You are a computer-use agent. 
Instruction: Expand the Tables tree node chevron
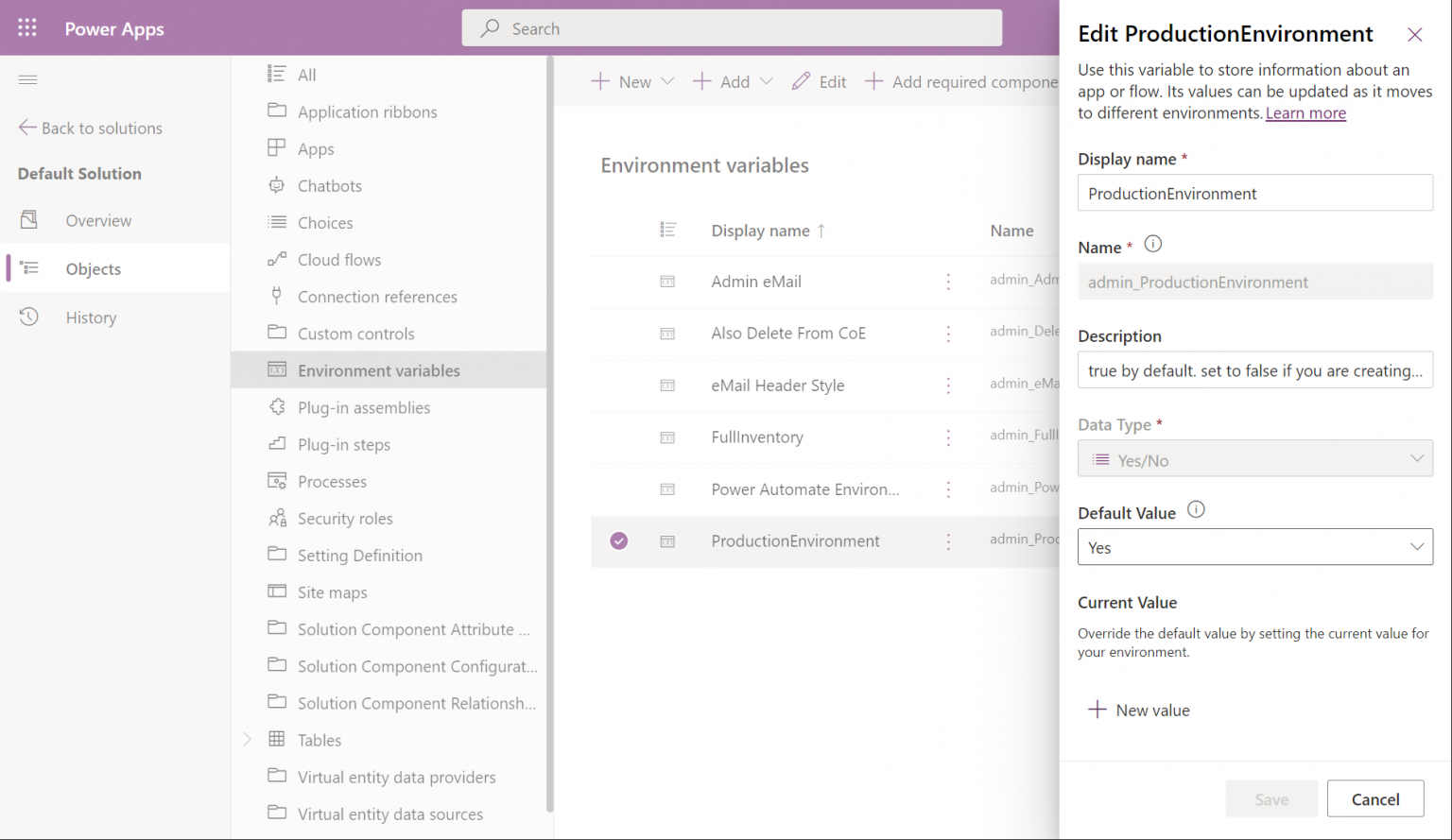click(248, 739)
